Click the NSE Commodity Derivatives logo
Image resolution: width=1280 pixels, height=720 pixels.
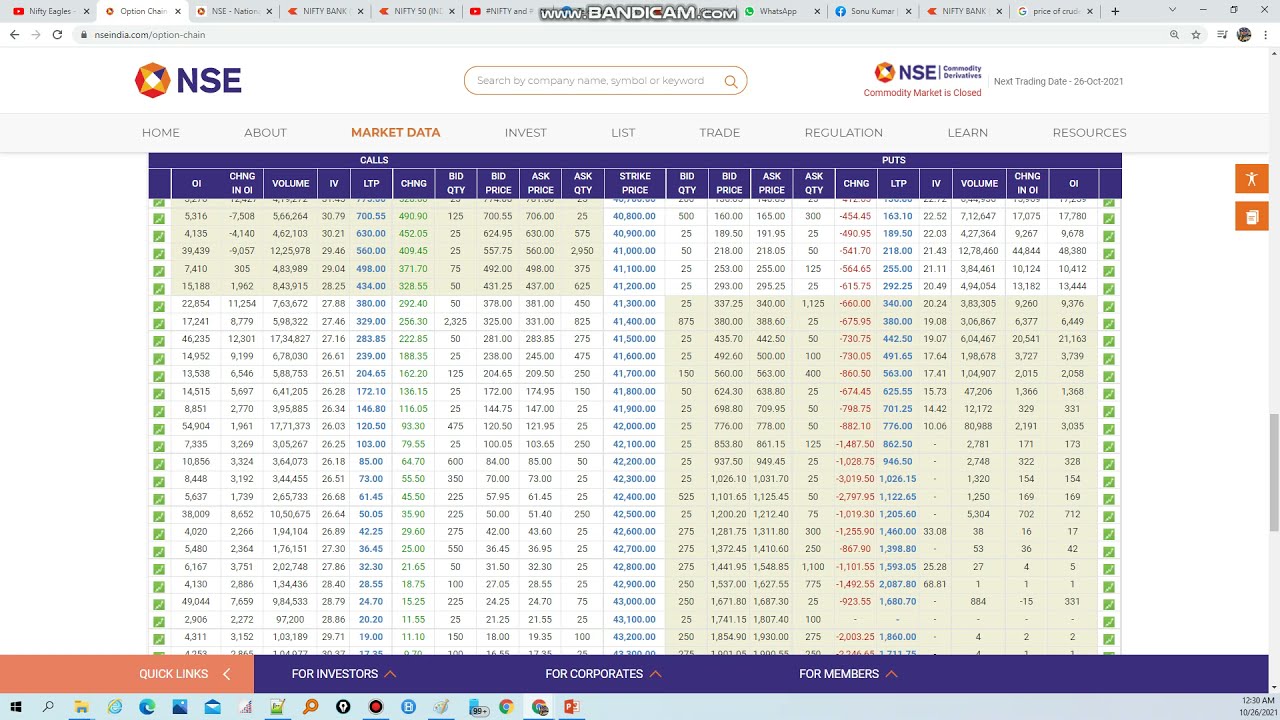tap(928, 72)
